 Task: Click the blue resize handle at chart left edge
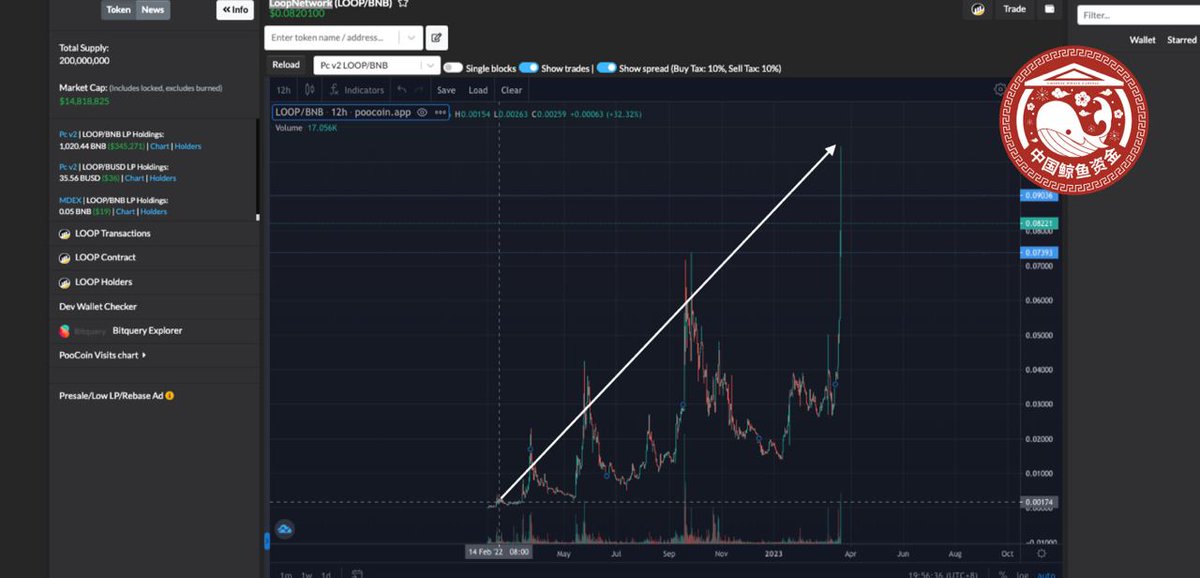[x=266, y=541]
